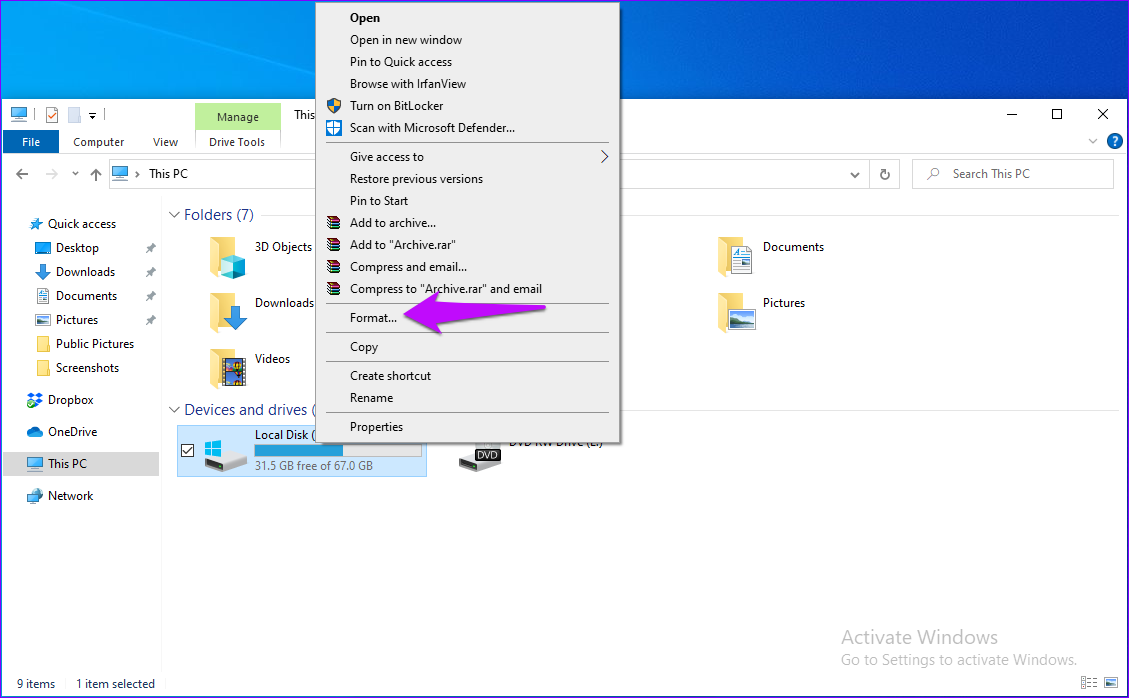Click WinRAR icon beside Add to "Archive.rar"
1129x698 pixels.
tap(333, 244)
